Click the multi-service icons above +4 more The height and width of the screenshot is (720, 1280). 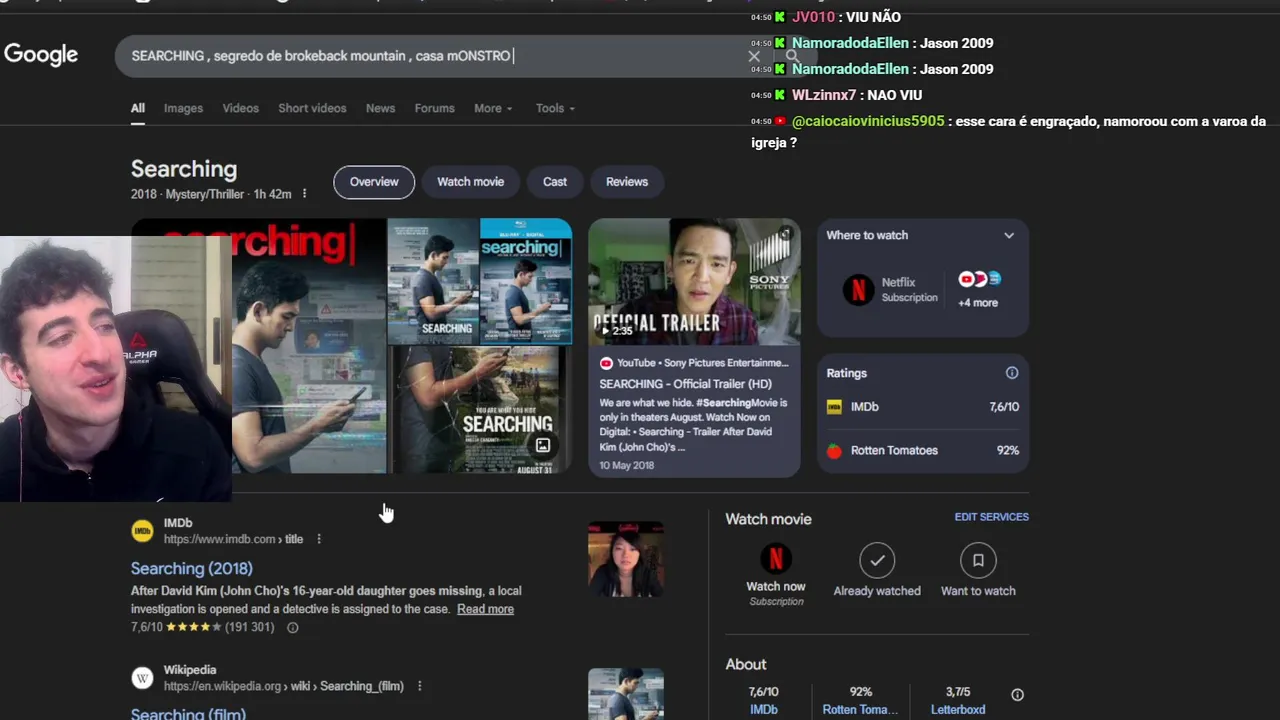979,279
